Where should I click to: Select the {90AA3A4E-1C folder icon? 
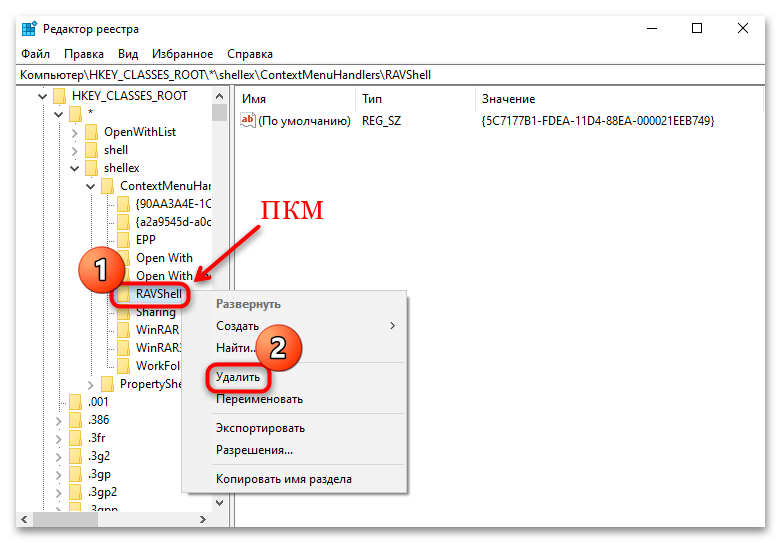click(x=123, y=204)
